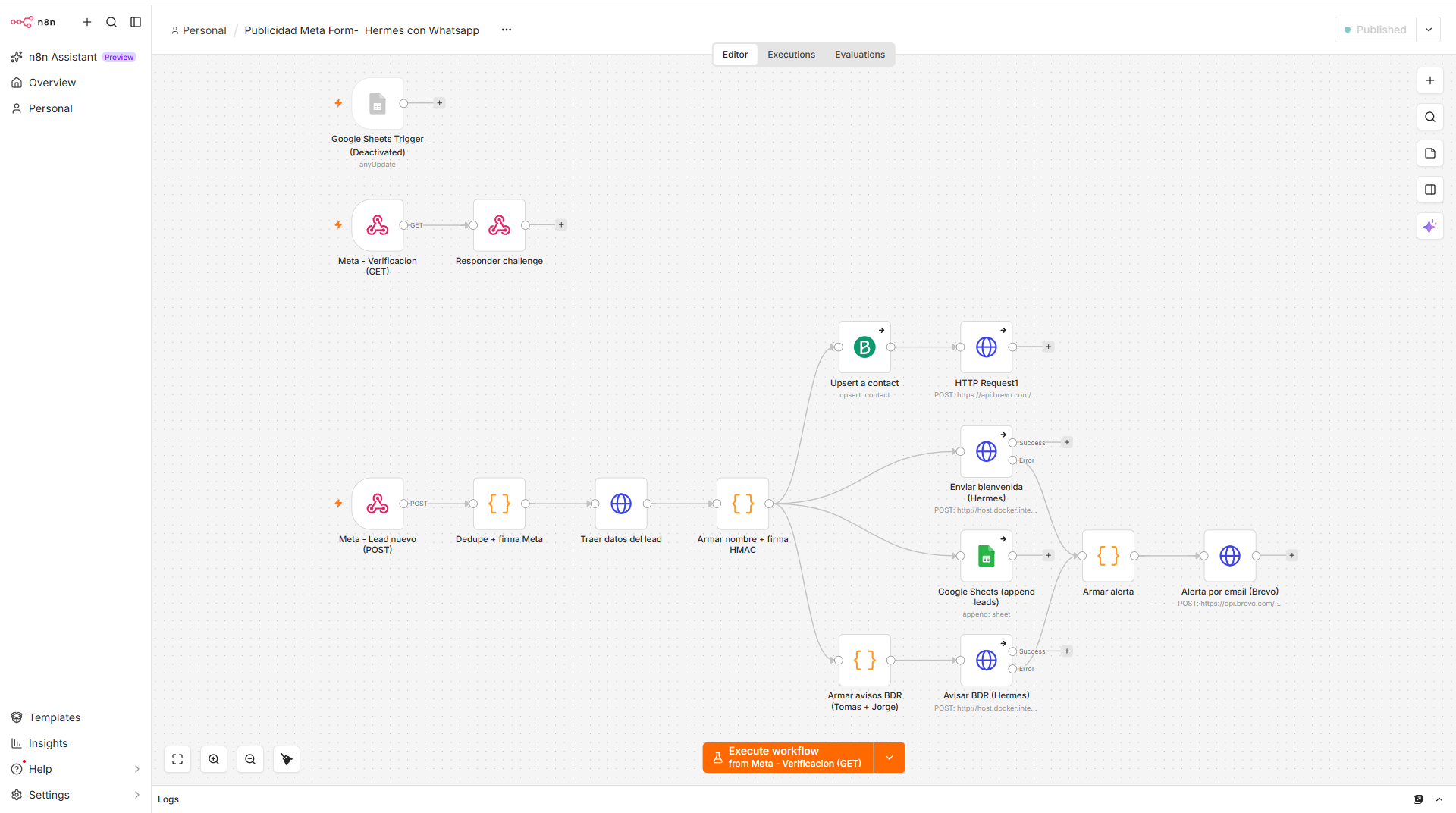Expand the Help submenu
Screen dimensions: 1456x813
pos(137,769)
